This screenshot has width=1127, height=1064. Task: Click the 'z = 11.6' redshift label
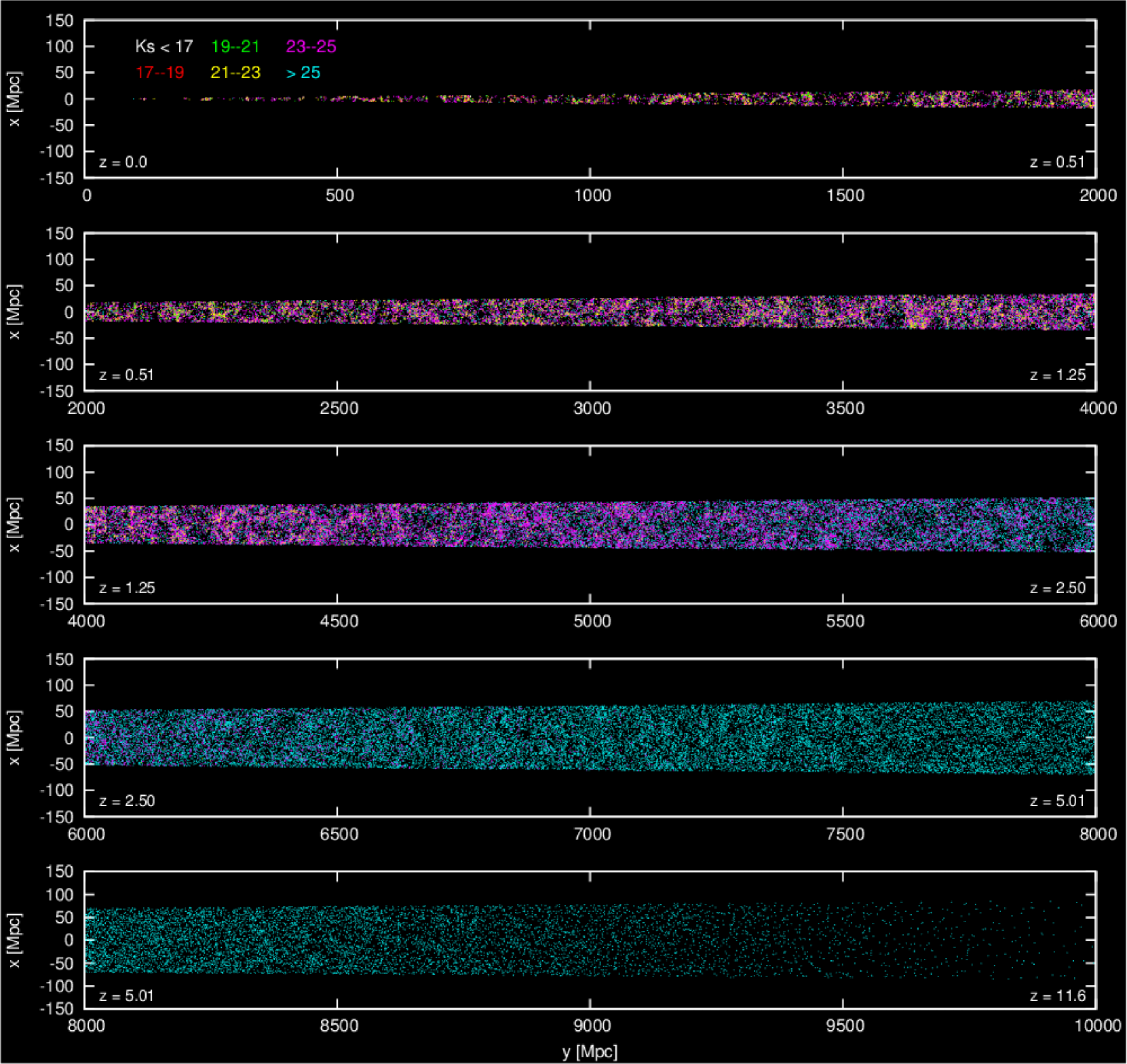click(x=1058, y=996)
